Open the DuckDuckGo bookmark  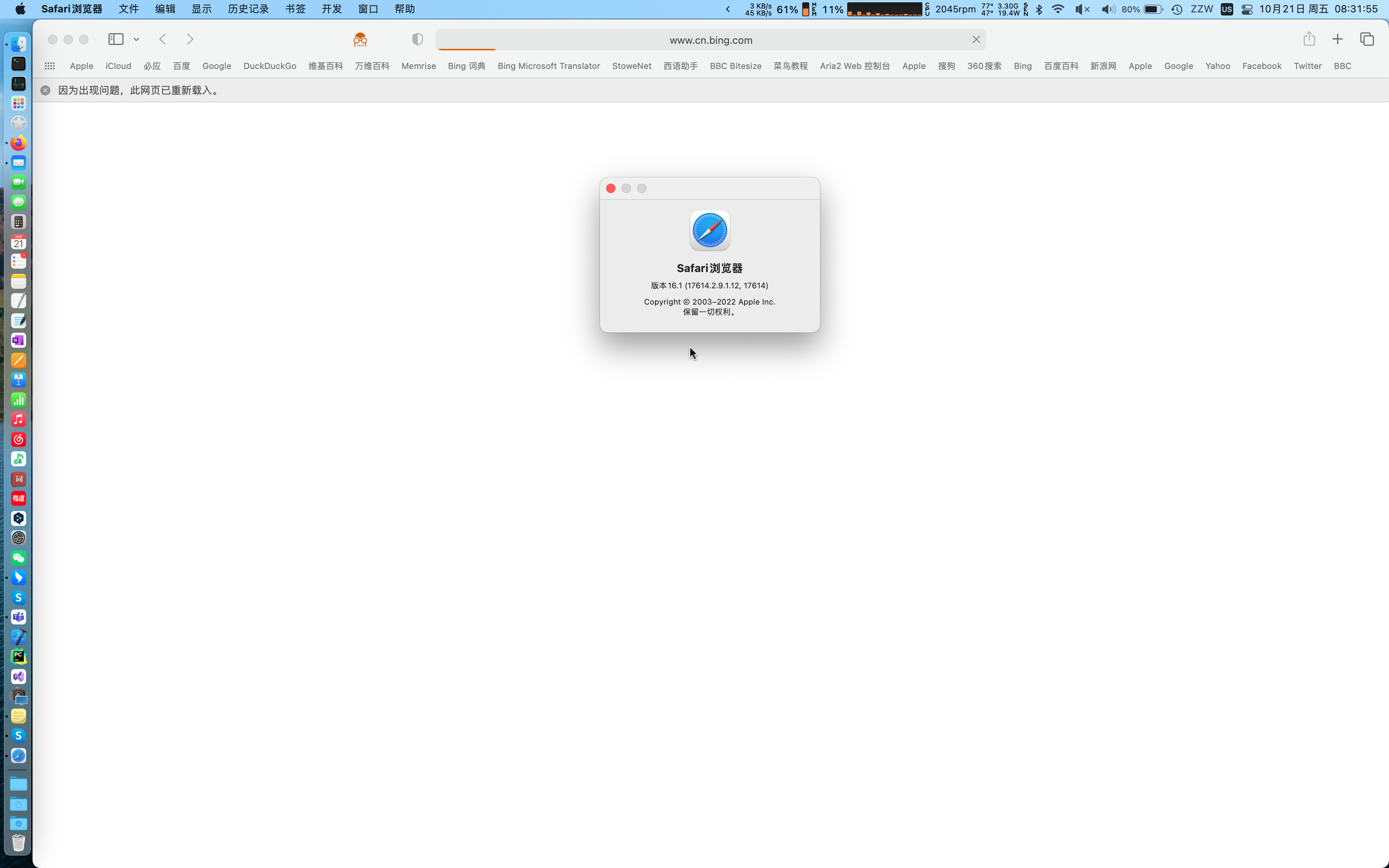click(x=269, y=66)
